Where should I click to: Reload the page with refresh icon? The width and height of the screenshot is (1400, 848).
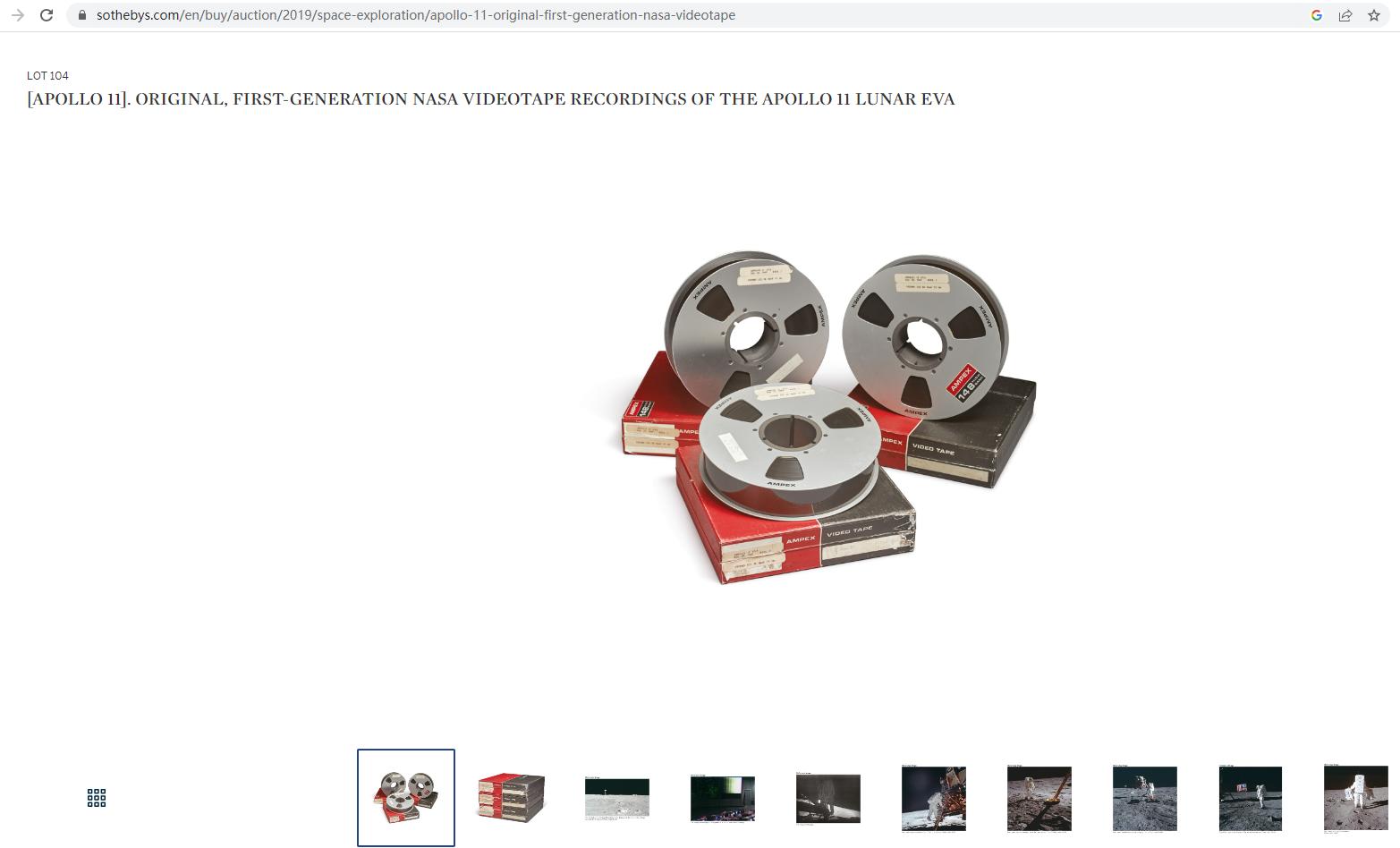(x=47, y=15)
